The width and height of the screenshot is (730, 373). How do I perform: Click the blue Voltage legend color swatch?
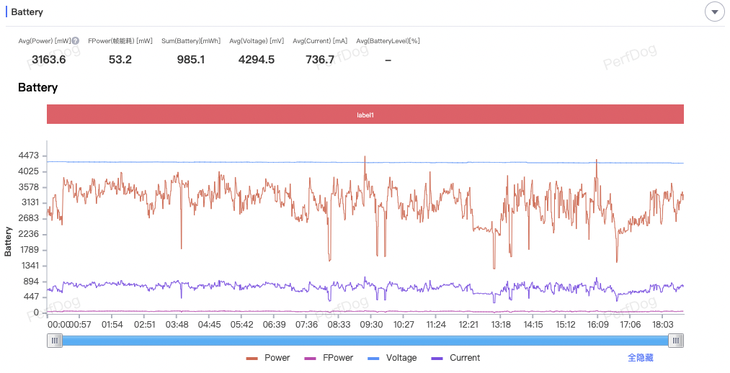coord(374,358)
